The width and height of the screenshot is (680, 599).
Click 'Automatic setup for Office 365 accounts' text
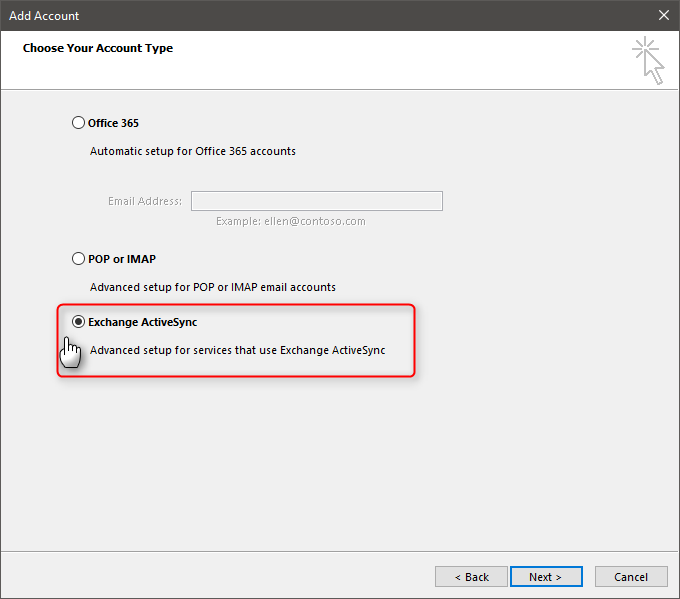(193, 151)
